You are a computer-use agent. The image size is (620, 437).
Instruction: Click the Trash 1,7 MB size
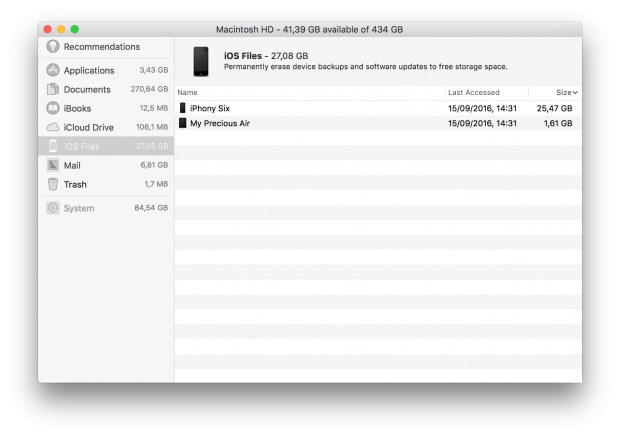pos(156,184)
